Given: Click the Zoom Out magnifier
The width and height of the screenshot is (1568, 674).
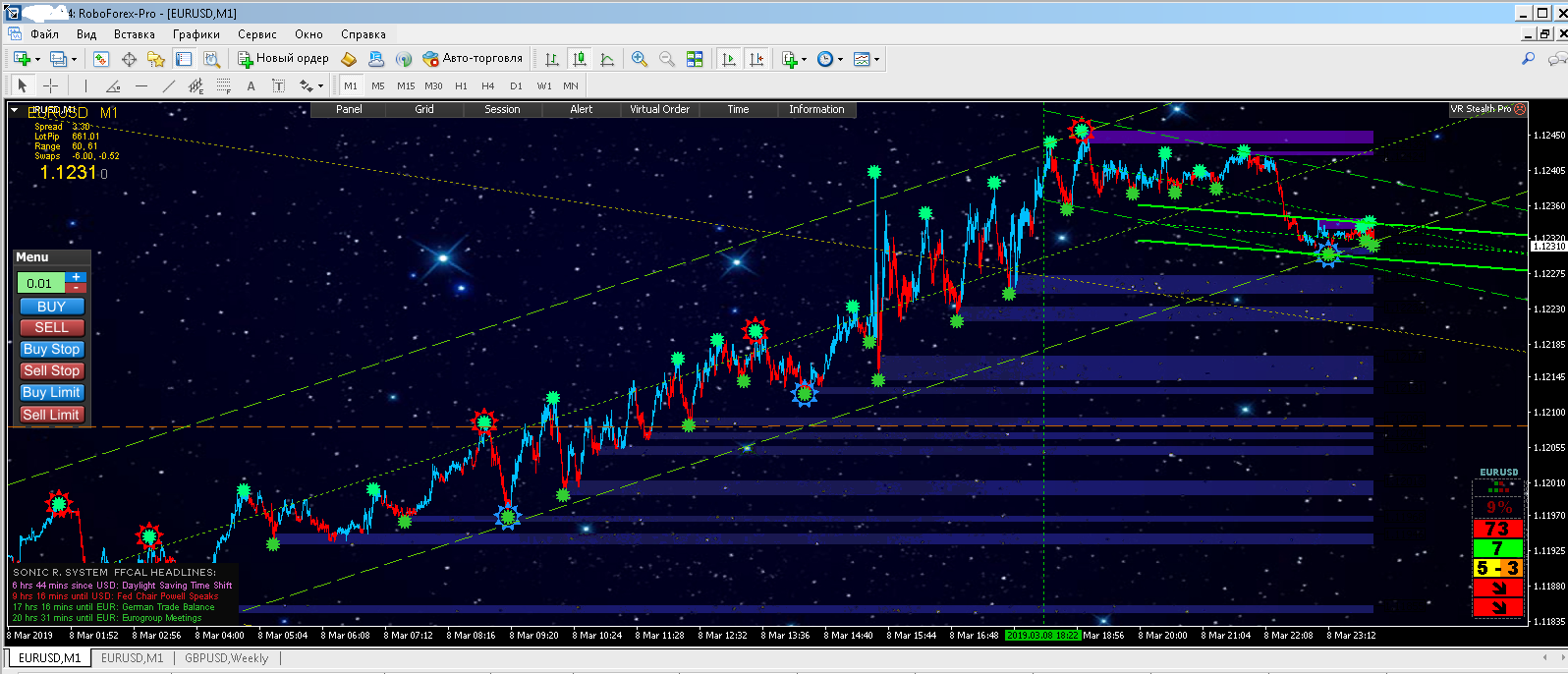Looking at the screenshot, I should (667, 59).
